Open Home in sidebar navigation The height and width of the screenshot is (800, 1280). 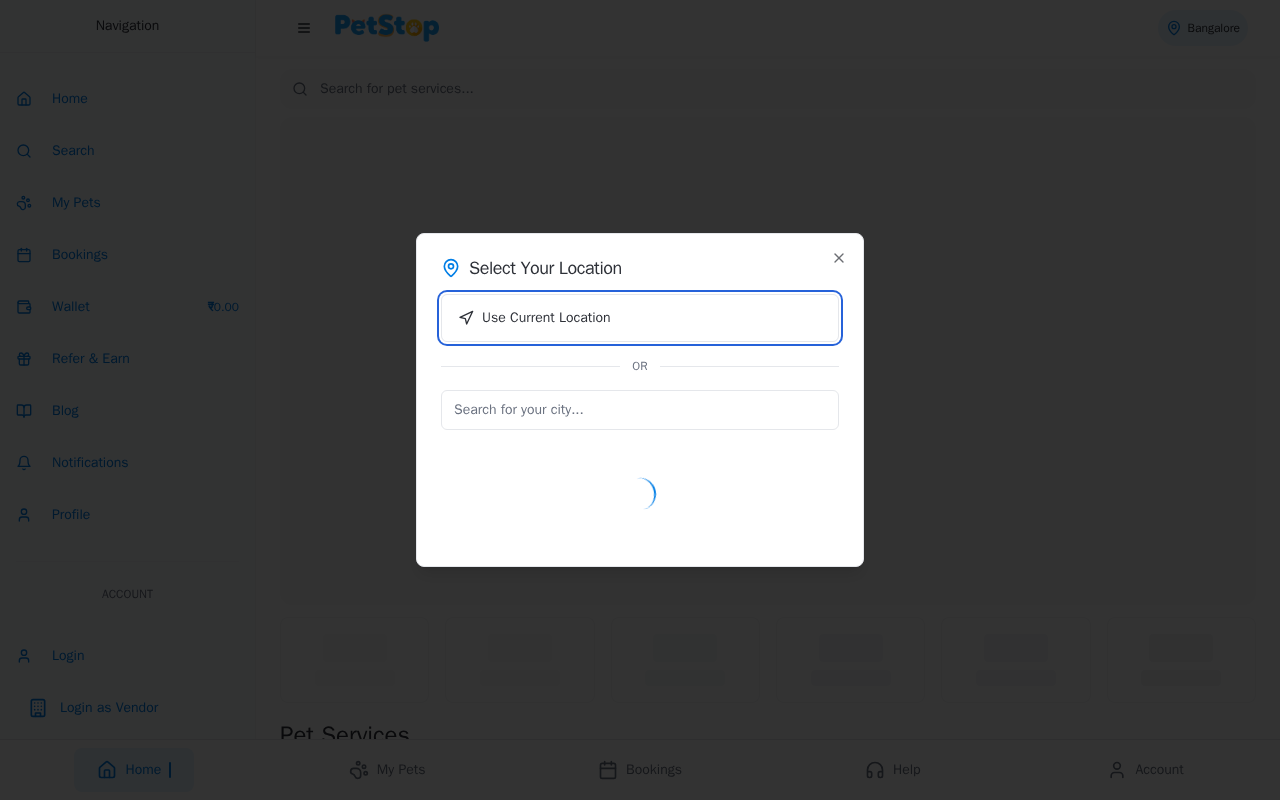click(70, 99)
